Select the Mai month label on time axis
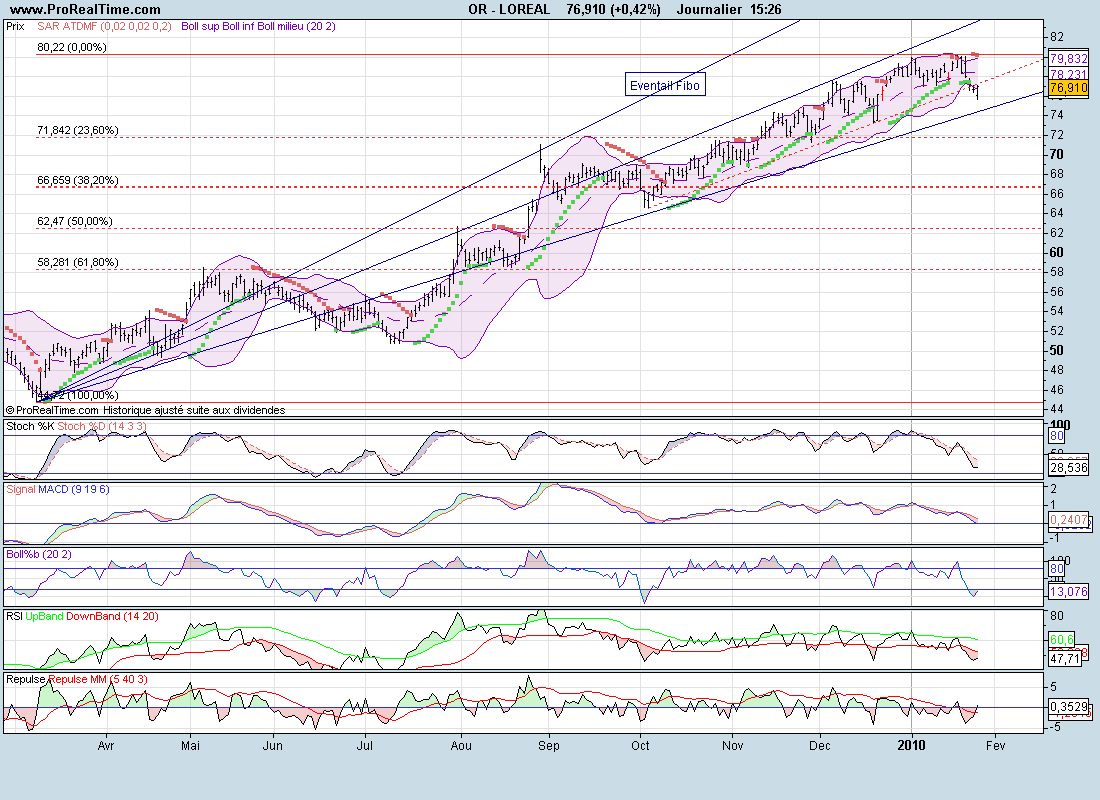 click(190, 745)
